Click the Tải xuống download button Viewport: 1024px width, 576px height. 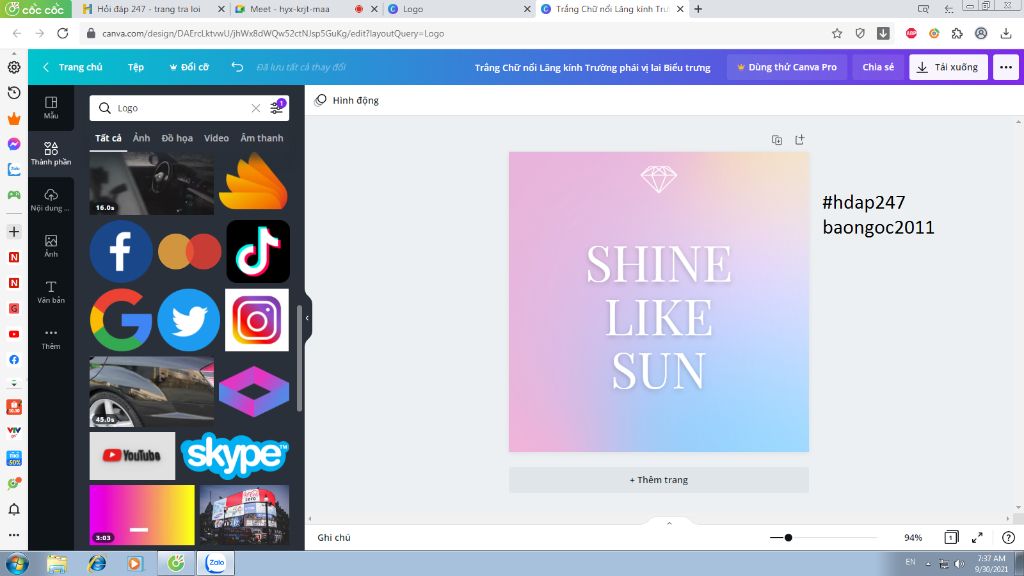(948, 67)
